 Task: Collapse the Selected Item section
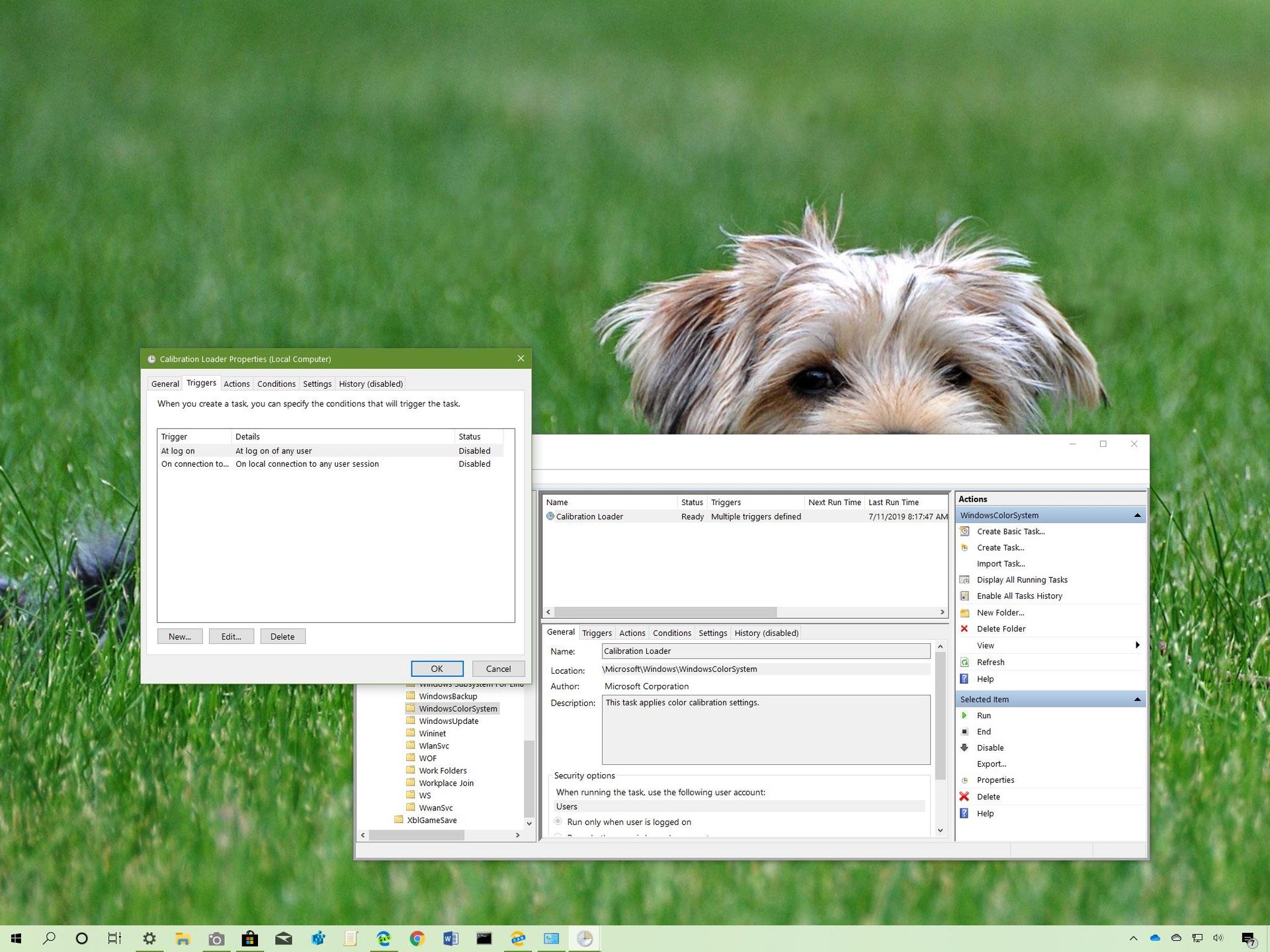click(x=1137, y=699)
